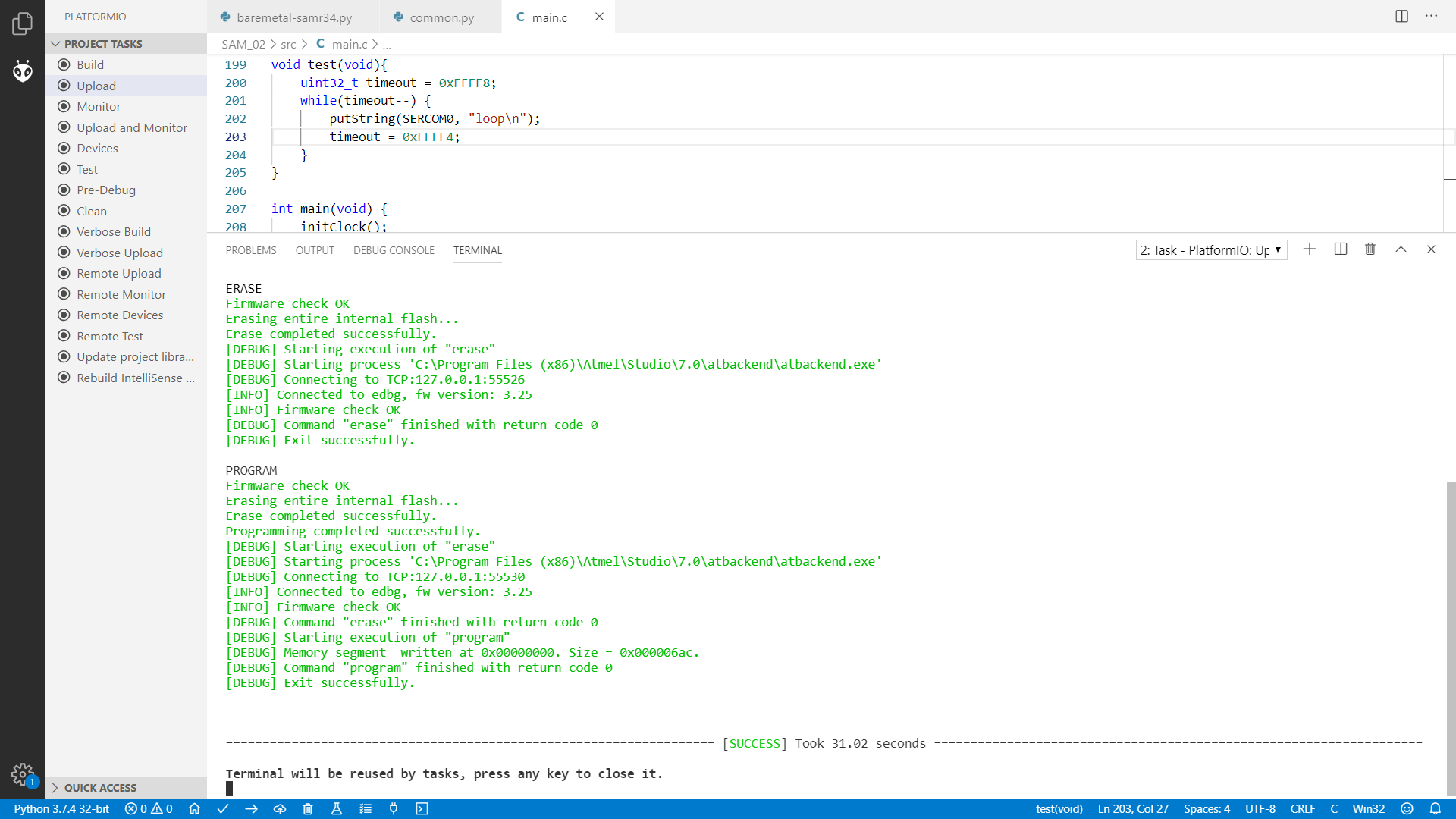Run the Clean project task

(x=126, y=211)
